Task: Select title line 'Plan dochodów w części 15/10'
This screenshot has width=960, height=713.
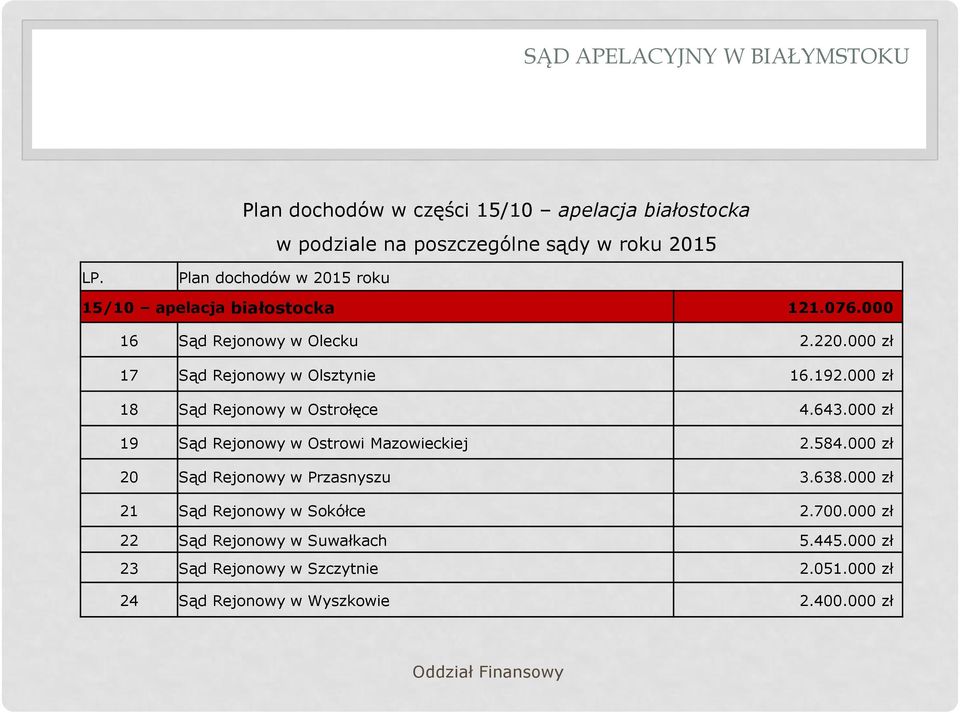Action: 388,210
